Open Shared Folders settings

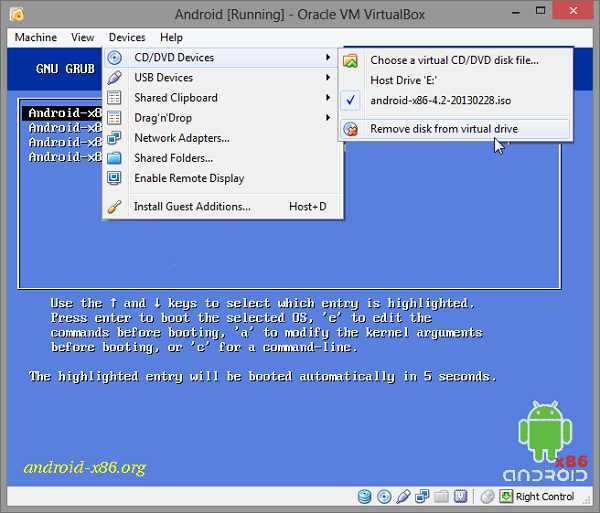222,158
